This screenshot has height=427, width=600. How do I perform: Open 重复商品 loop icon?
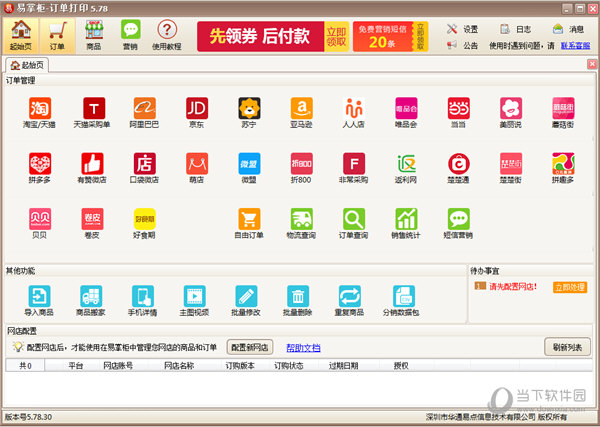point(350,296)
